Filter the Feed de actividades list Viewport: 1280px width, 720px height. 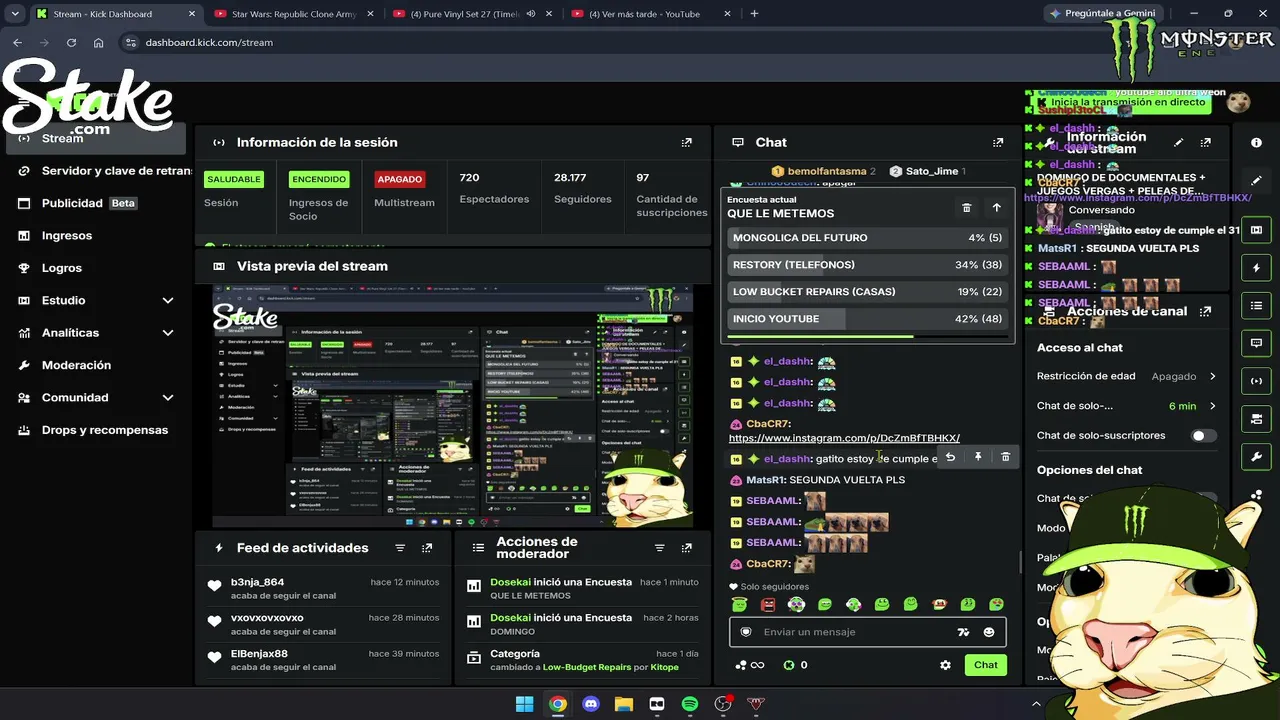point(400,548)
